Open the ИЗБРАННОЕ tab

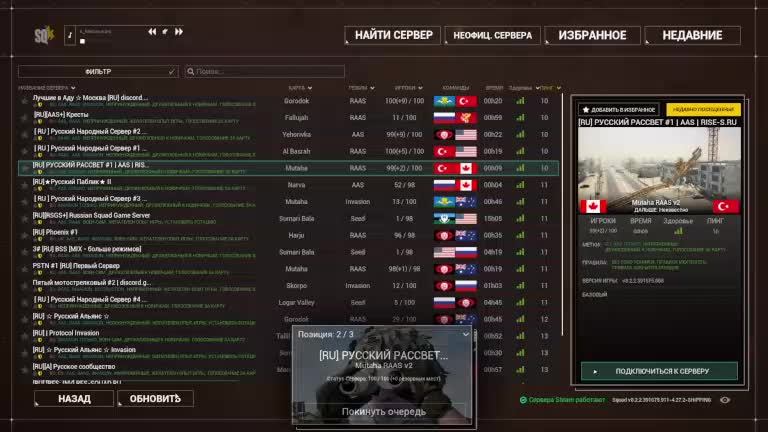pos(593,35)
